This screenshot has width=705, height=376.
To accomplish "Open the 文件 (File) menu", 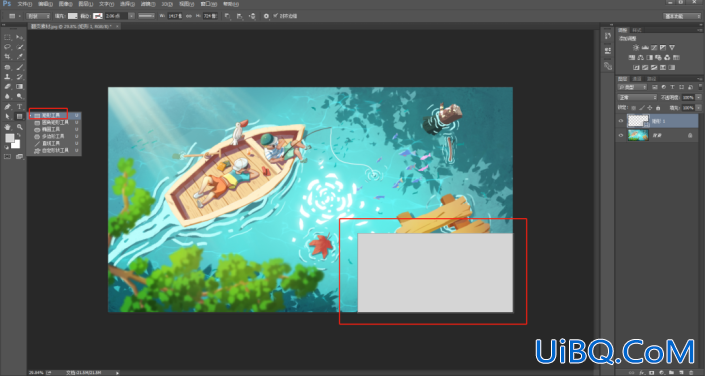I will (24, 4).
